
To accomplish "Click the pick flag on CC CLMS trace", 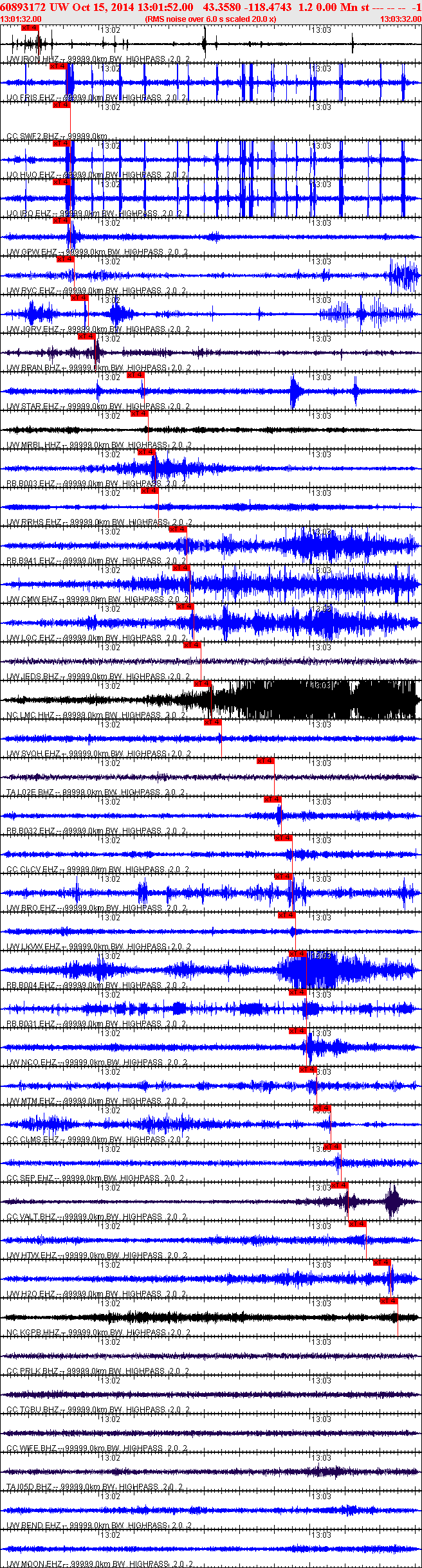I will coord(322,1108).
